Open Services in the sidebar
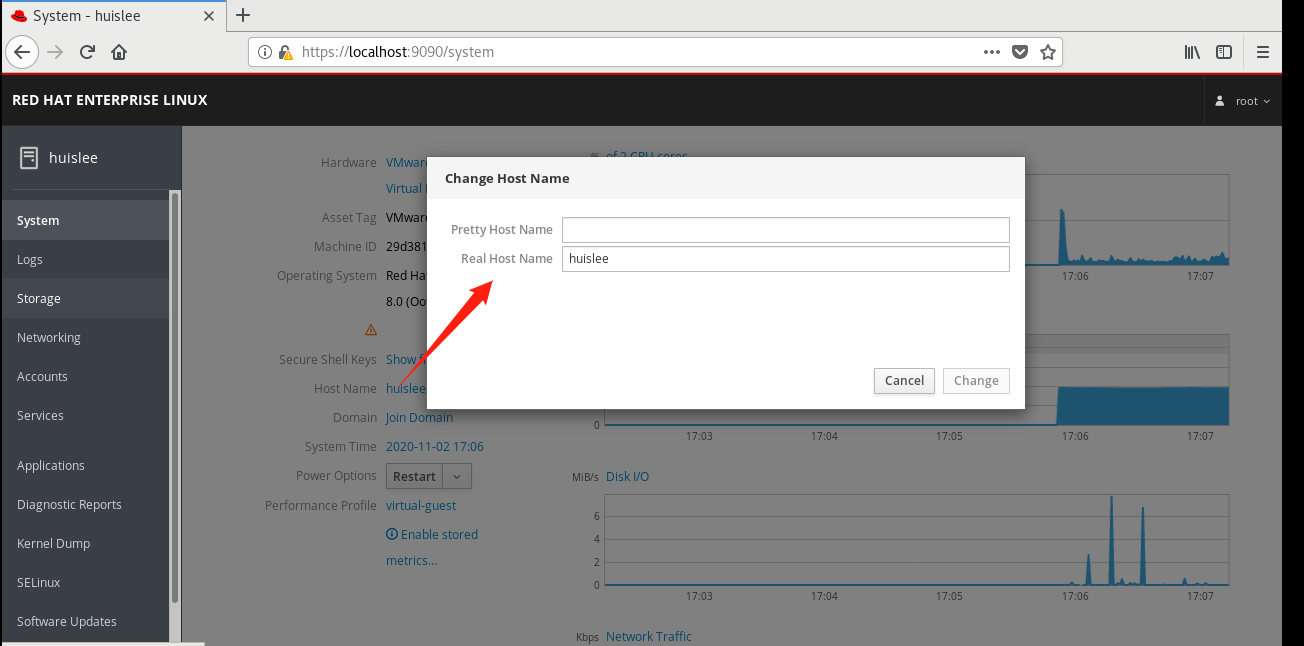 coord(86,415)
